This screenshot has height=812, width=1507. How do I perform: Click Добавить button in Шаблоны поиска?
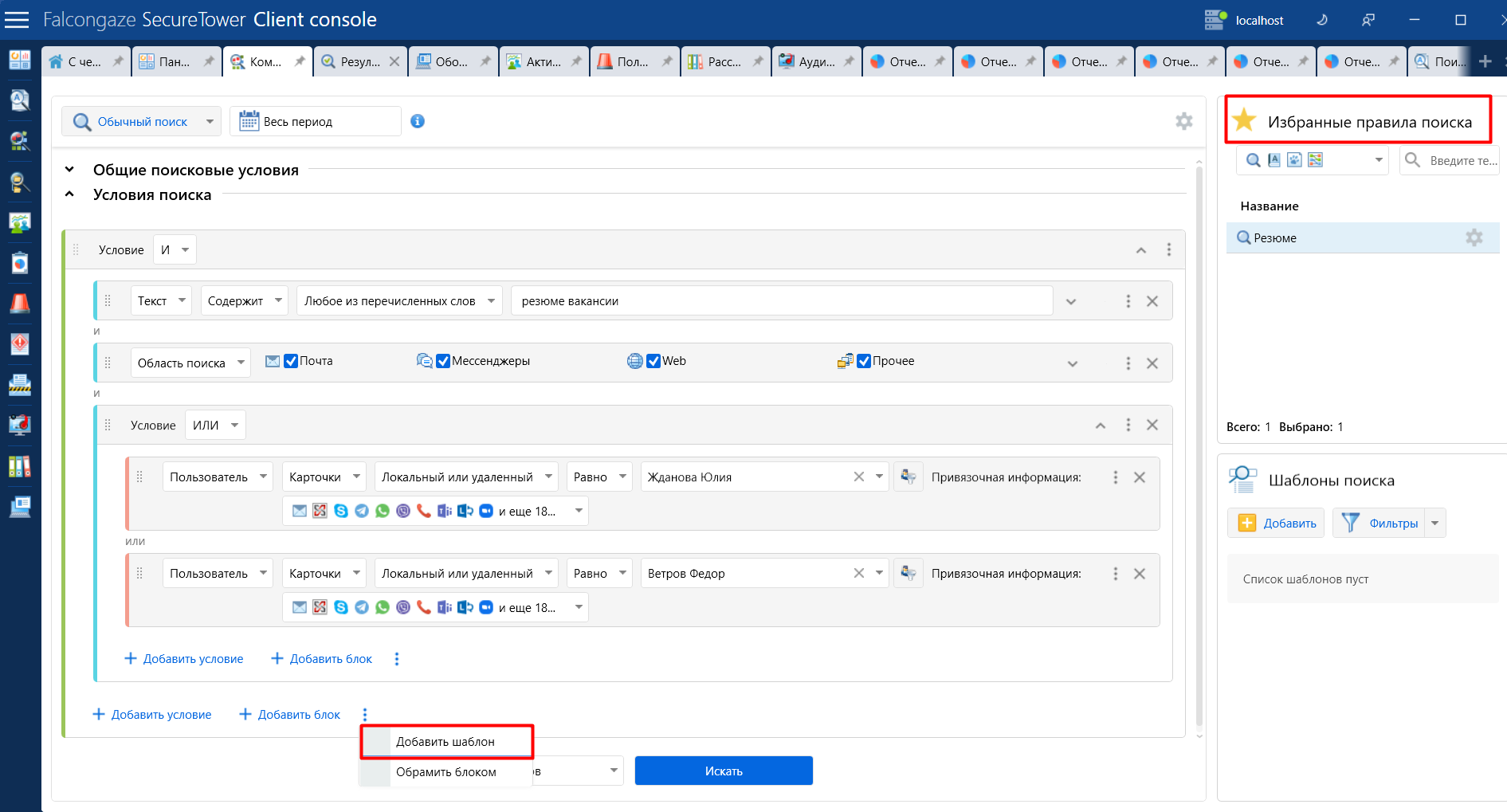pyautogui.click(x=1276, y=523)
